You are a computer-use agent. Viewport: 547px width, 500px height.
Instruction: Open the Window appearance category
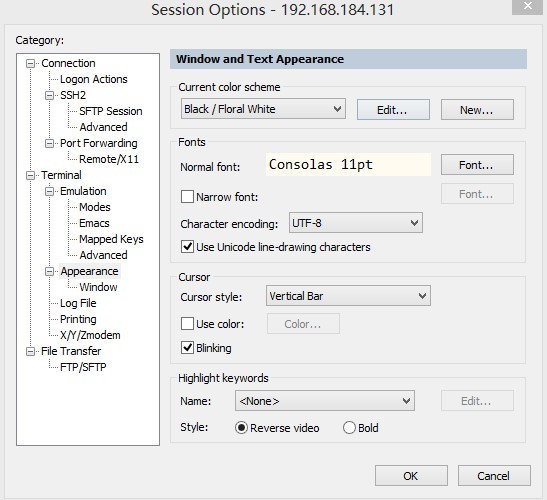[98, 287]
